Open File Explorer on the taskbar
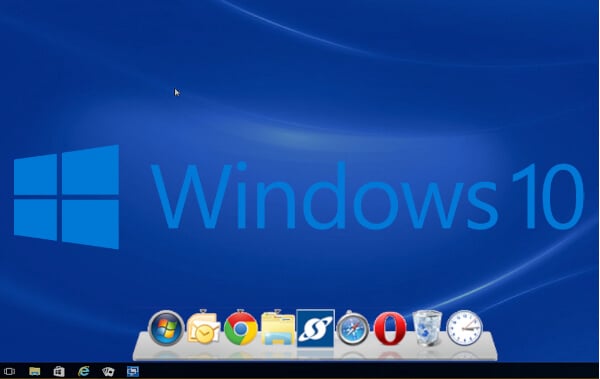The height and width of the screenshot is (379, 600). [x=34, y=371]
